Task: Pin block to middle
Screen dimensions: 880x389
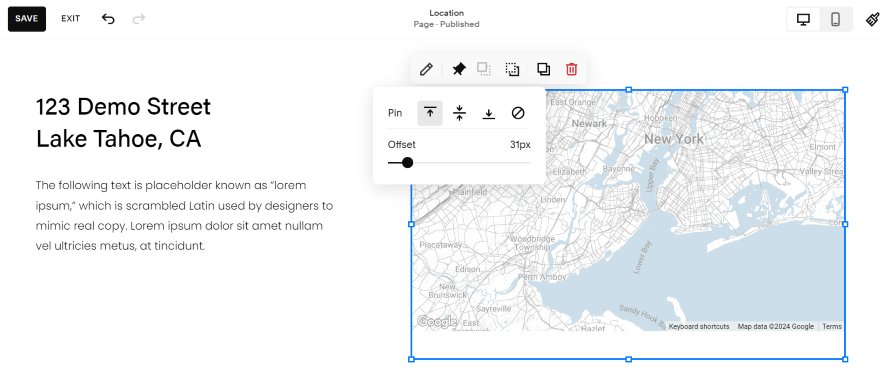Action: tap(460, 113)
